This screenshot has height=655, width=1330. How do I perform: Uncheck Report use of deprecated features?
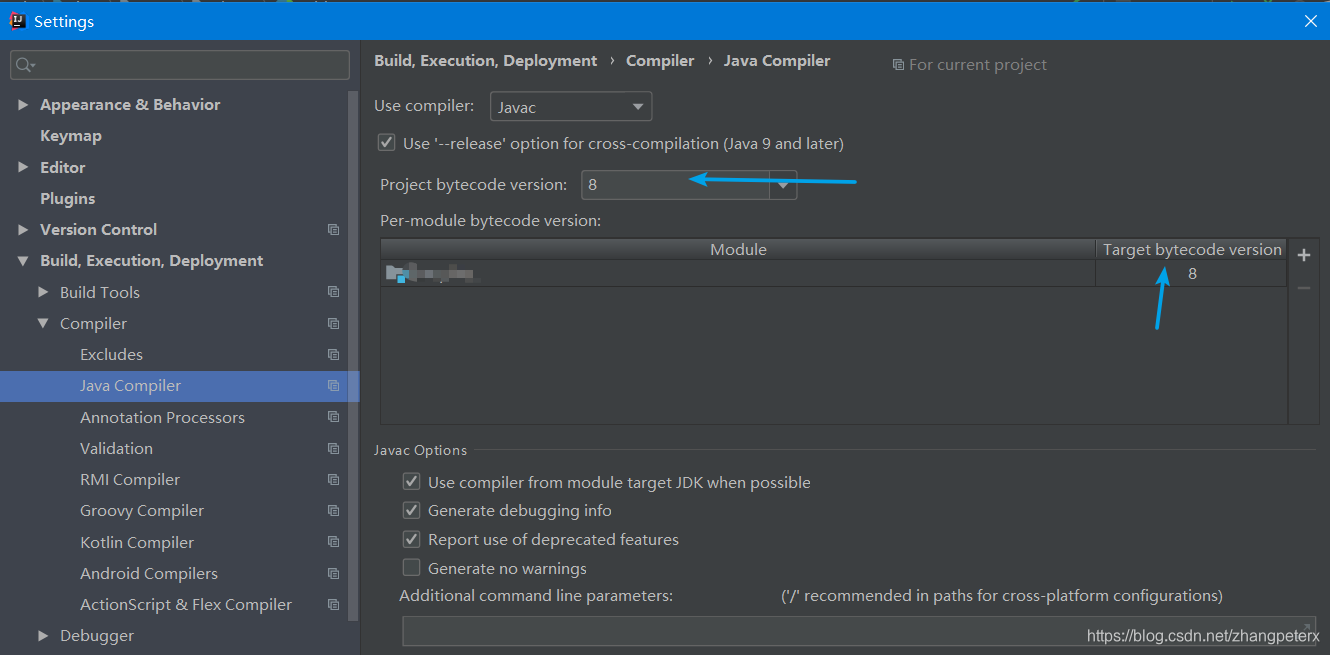[x=411, y=539]
